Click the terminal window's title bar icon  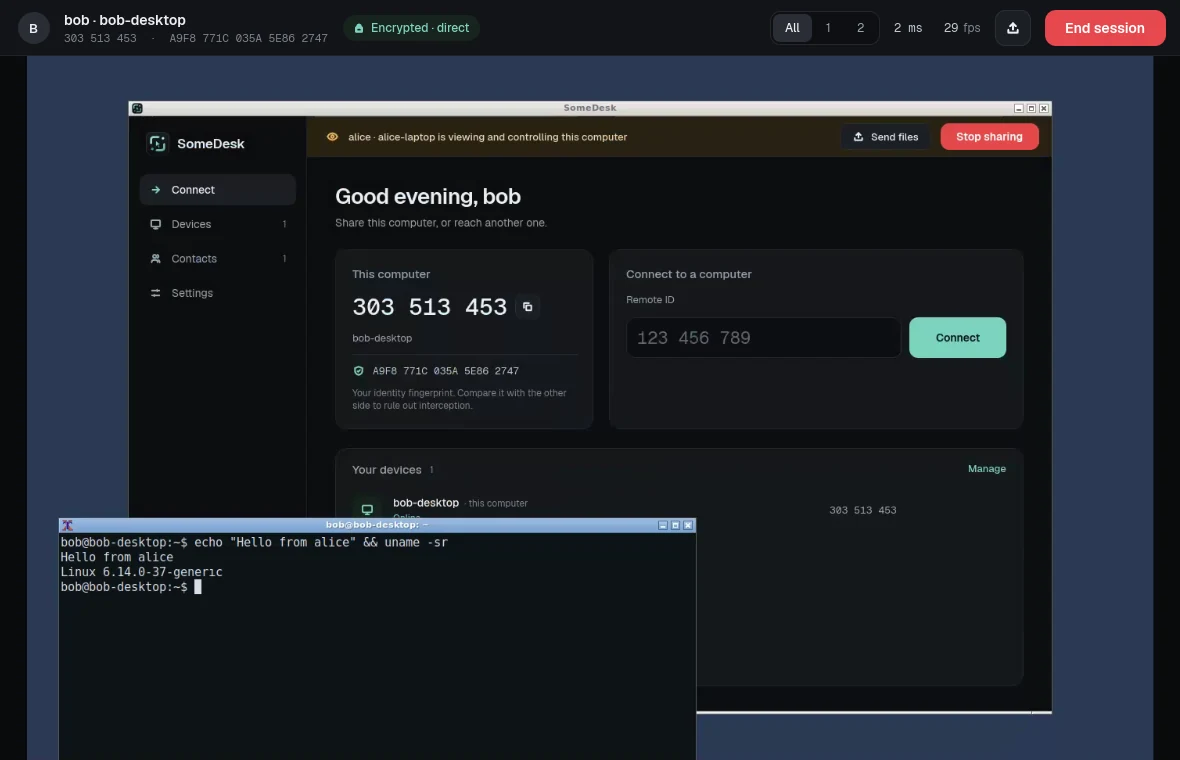[67, 525]
